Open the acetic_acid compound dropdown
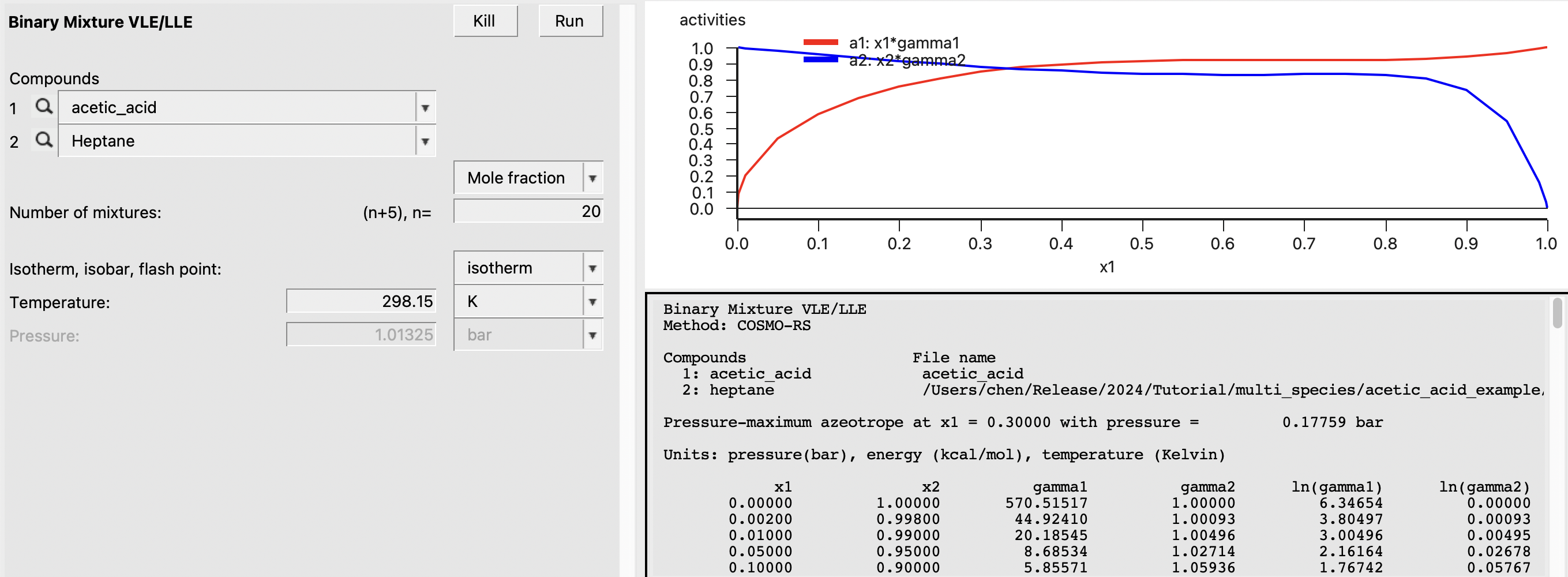Screen dimensions: 1568x577 click(425, 108)
